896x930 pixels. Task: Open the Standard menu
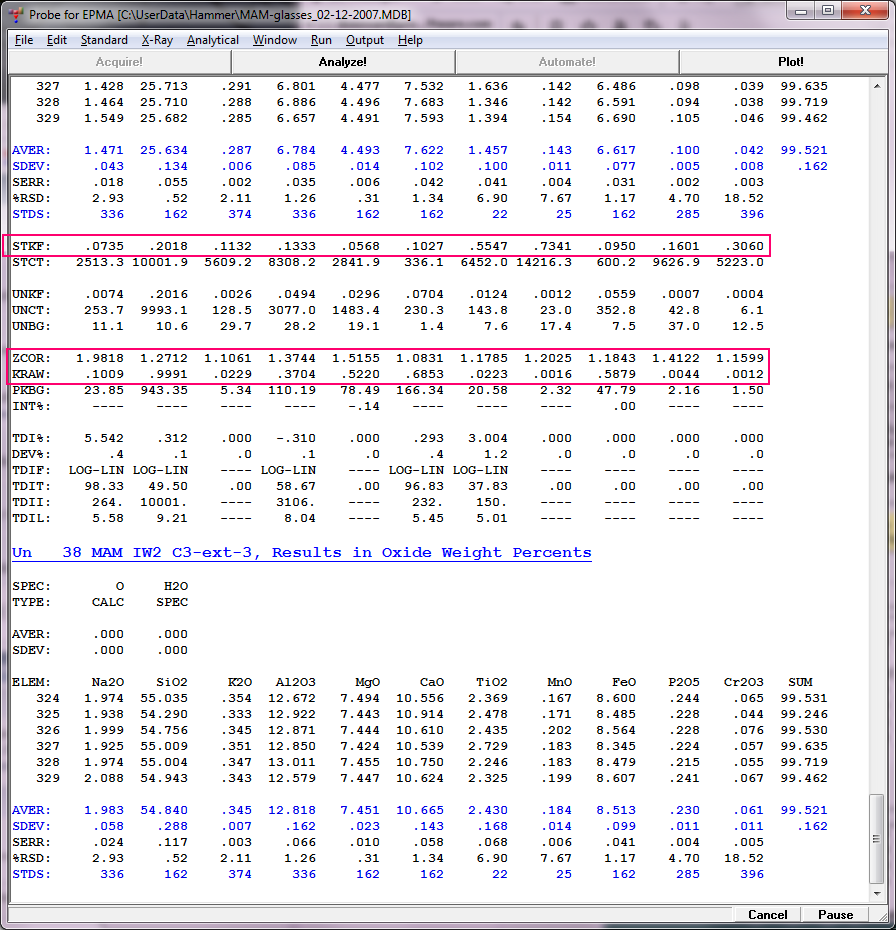pyautogui.click(x=104, y=40)
